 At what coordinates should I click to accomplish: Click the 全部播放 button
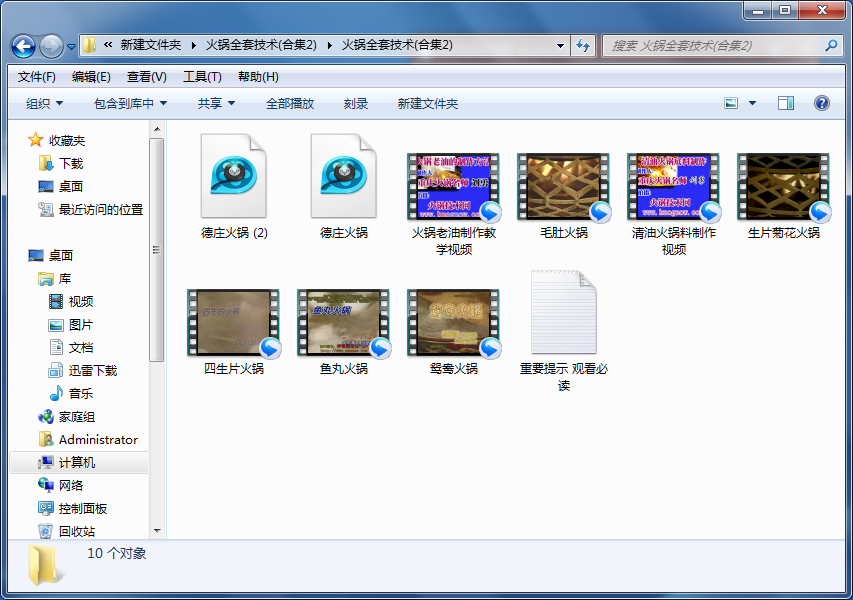pos(290,103)
